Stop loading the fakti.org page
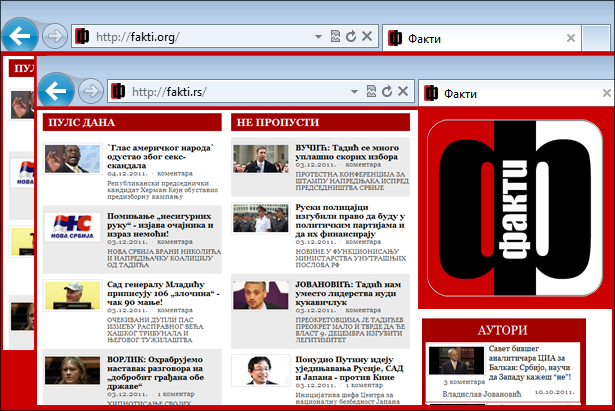The height and width of the screenshot is (411, 615). (367, 37)
